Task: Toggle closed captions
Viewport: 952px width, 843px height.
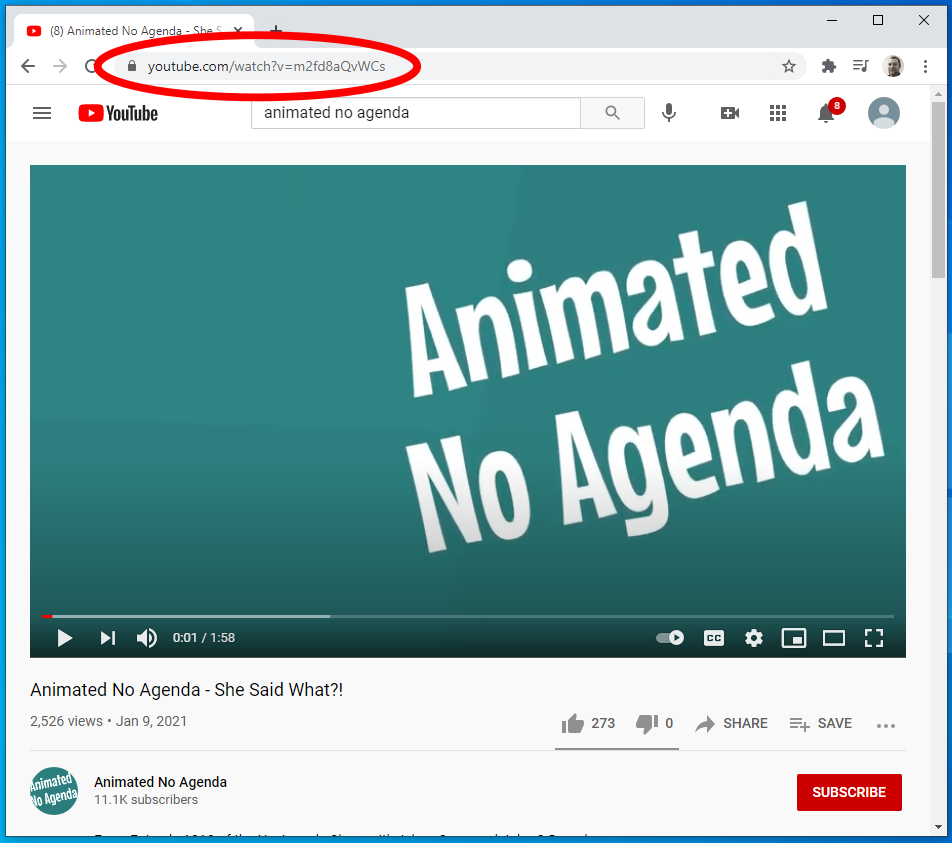Action: point(713,638)
